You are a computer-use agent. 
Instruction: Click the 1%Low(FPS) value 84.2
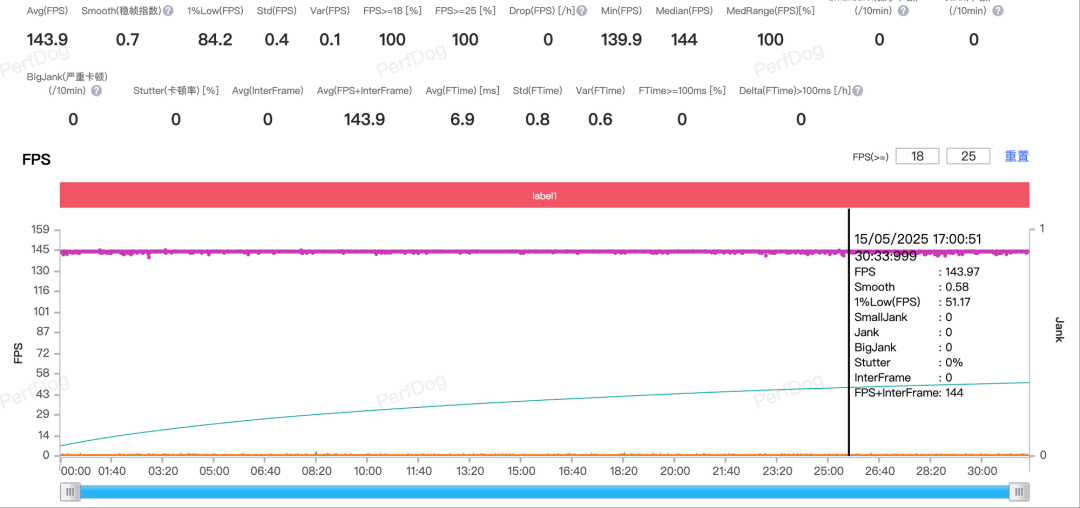coord(215,40)
